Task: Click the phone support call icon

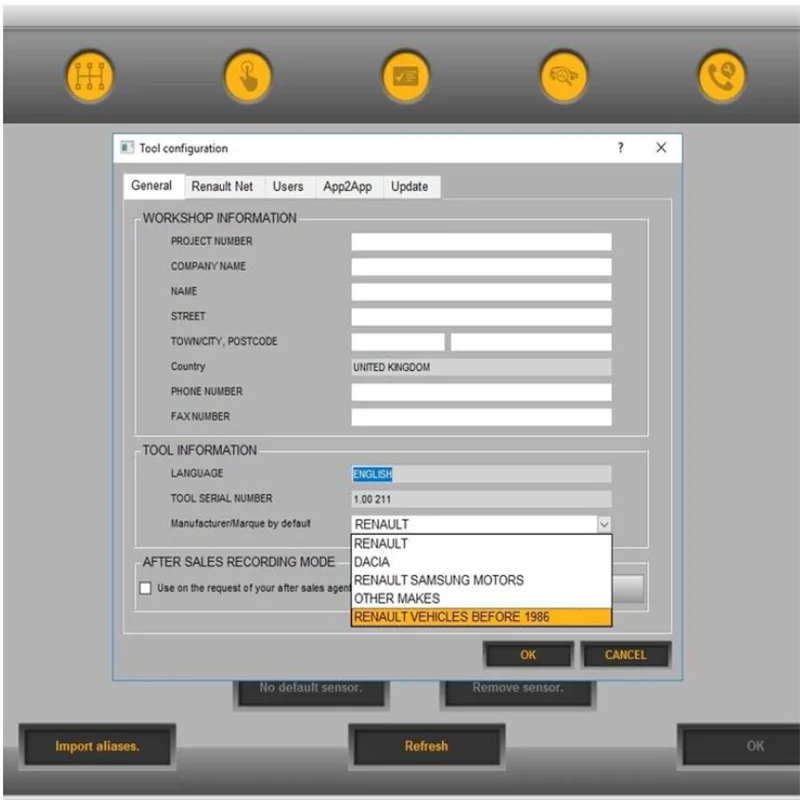Action: click(721, 76)
